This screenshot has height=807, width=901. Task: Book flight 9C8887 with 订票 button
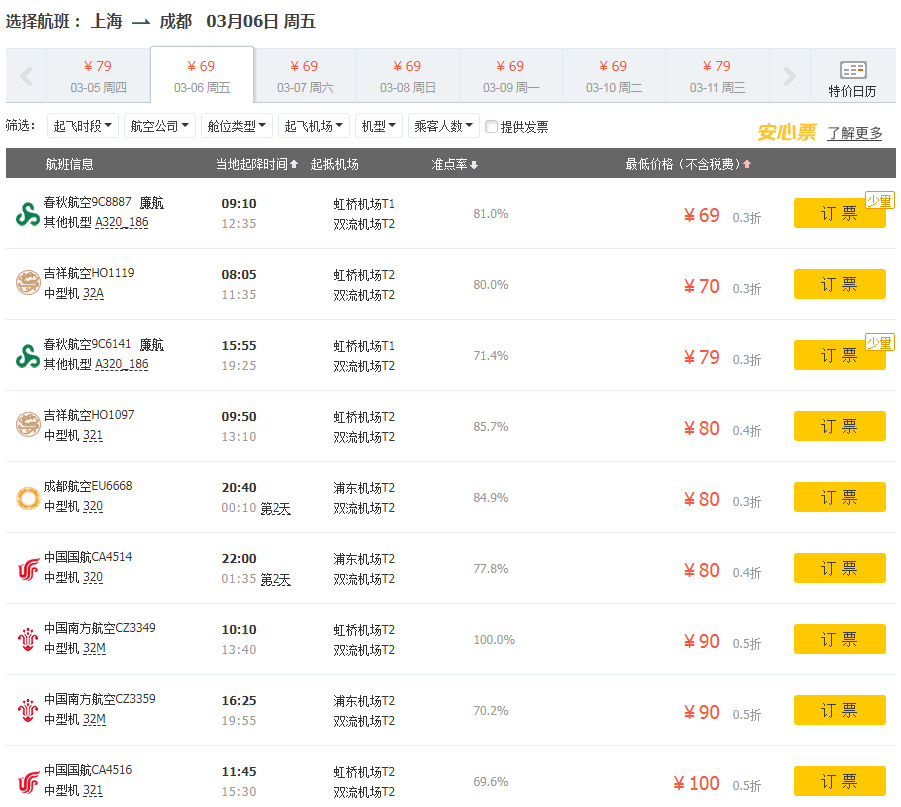click(x=840, y=213)
